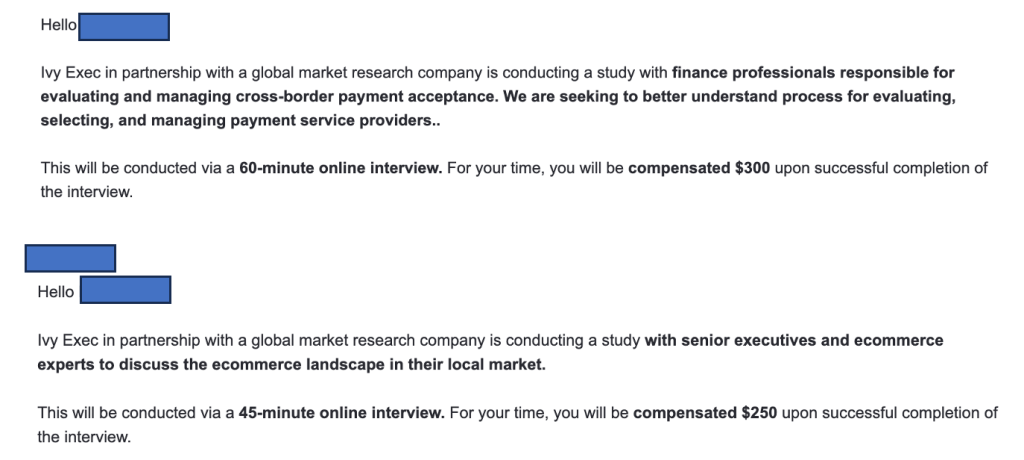Click the first email's Hello greeting
Viewport: 1024px width, 460px height.
[x=59, y=25]
